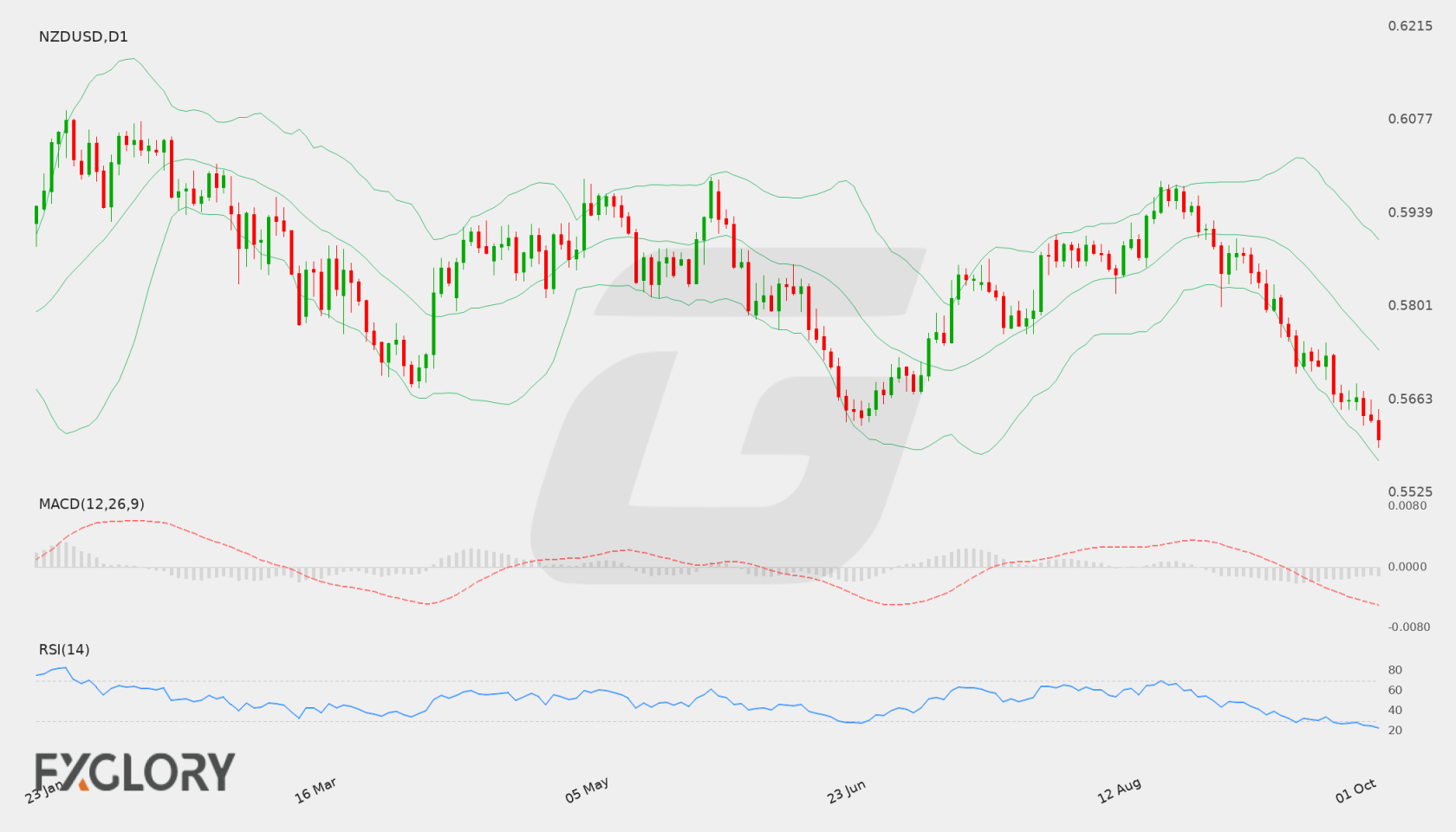The width and height of the screenshot is (1456, 832).
Task: Click the 05 May date label
Action: pyautogui.click(x=587, y=790)
